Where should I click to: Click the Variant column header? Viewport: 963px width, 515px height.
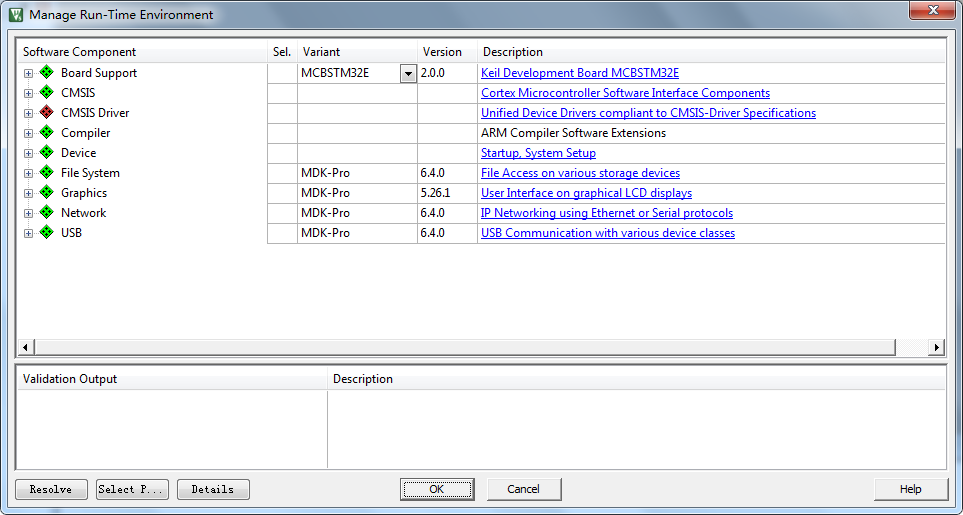tap(357, 52)
